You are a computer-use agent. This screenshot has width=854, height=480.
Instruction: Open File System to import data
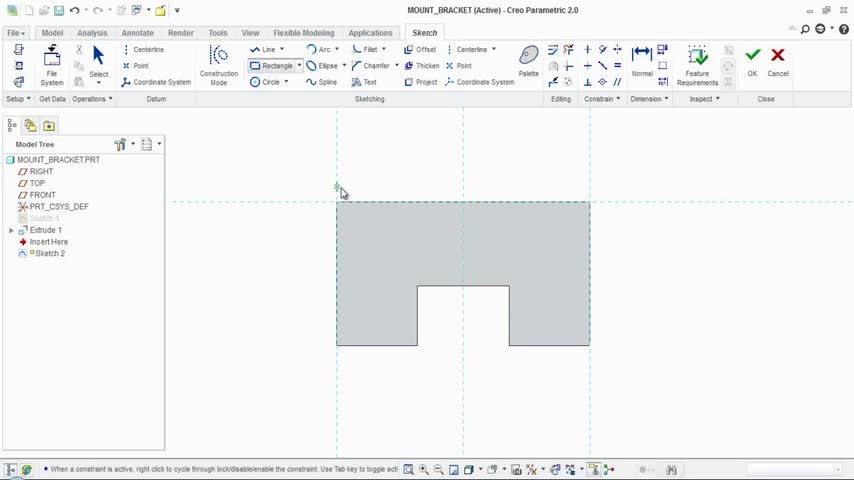click(52, 65)
